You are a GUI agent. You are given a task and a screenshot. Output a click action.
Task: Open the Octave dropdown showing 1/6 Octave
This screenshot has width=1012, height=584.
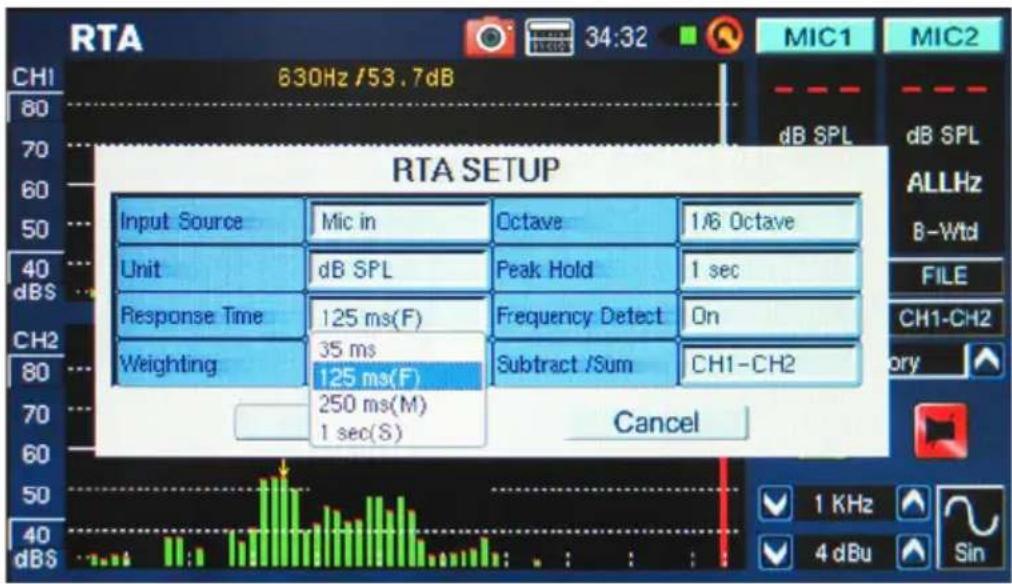pyautogui.click(x=769, y=222)
